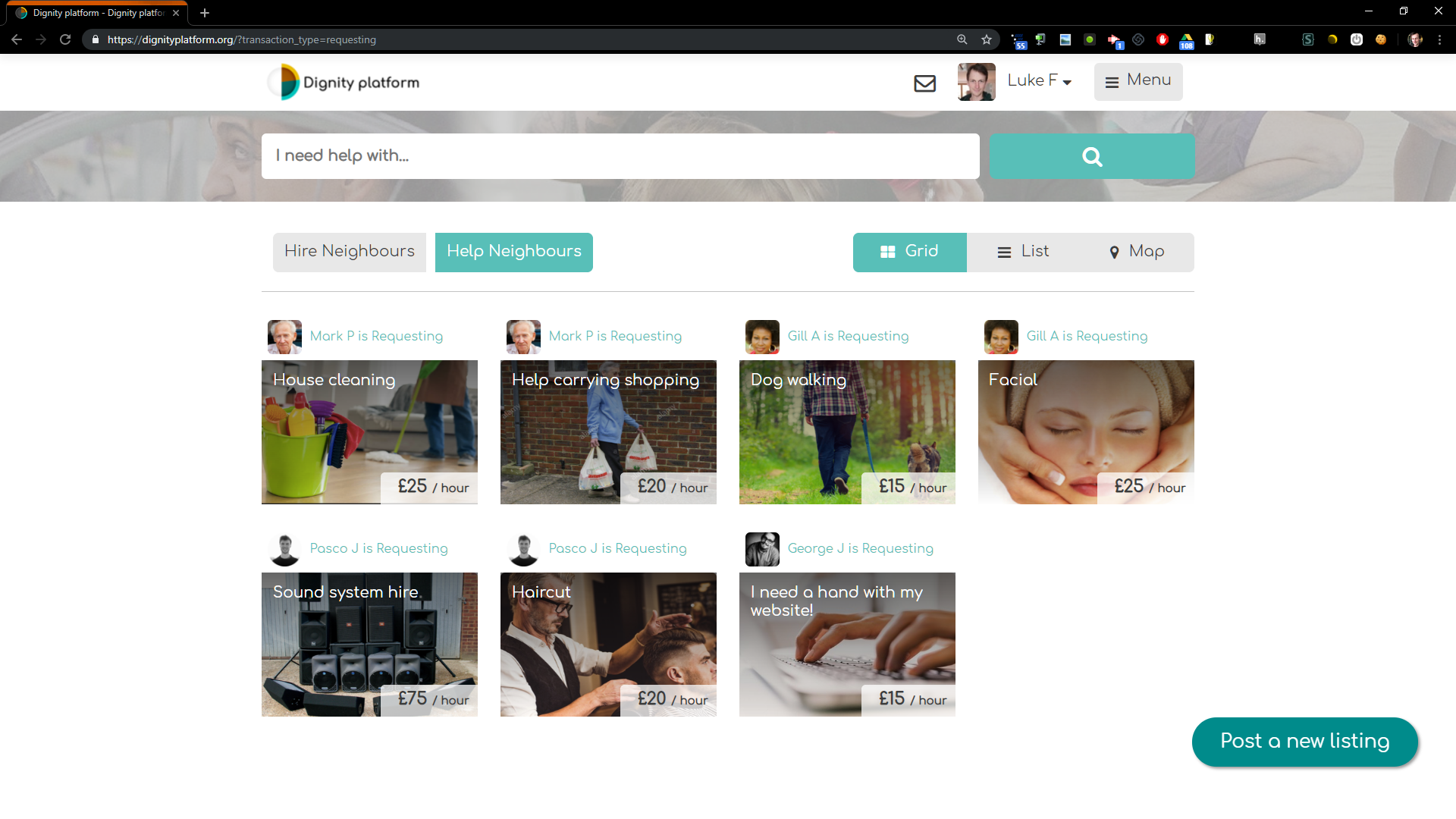Switch to List view
This screenshot has width=1456, height=819.
[1023, 252]
